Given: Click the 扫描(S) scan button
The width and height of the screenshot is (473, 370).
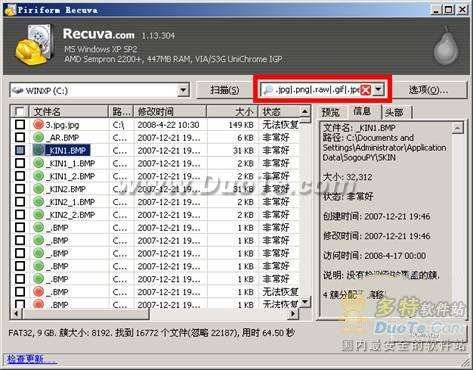Looking at the screenshot, I should tap(225, 90).
